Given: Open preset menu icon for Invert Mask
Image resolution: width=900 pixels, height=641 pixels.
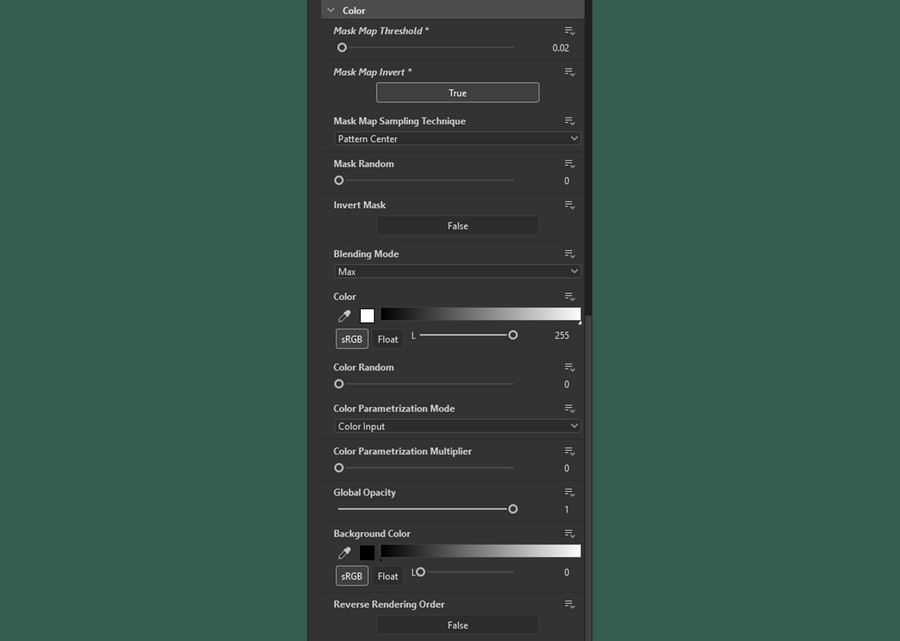Looking at the screenshot, I should 569,205.
